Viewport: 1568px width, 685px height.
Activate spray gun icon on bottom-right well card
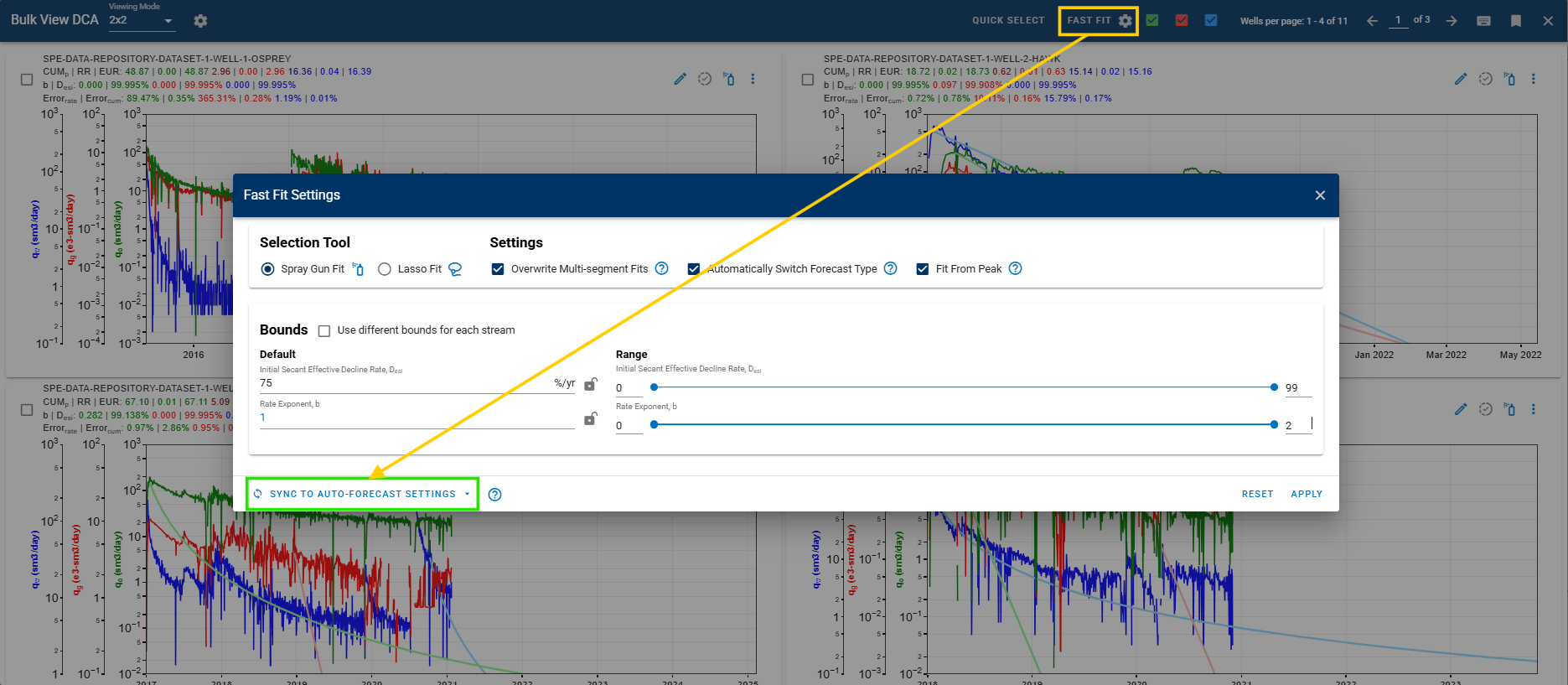coord(1509,409)
